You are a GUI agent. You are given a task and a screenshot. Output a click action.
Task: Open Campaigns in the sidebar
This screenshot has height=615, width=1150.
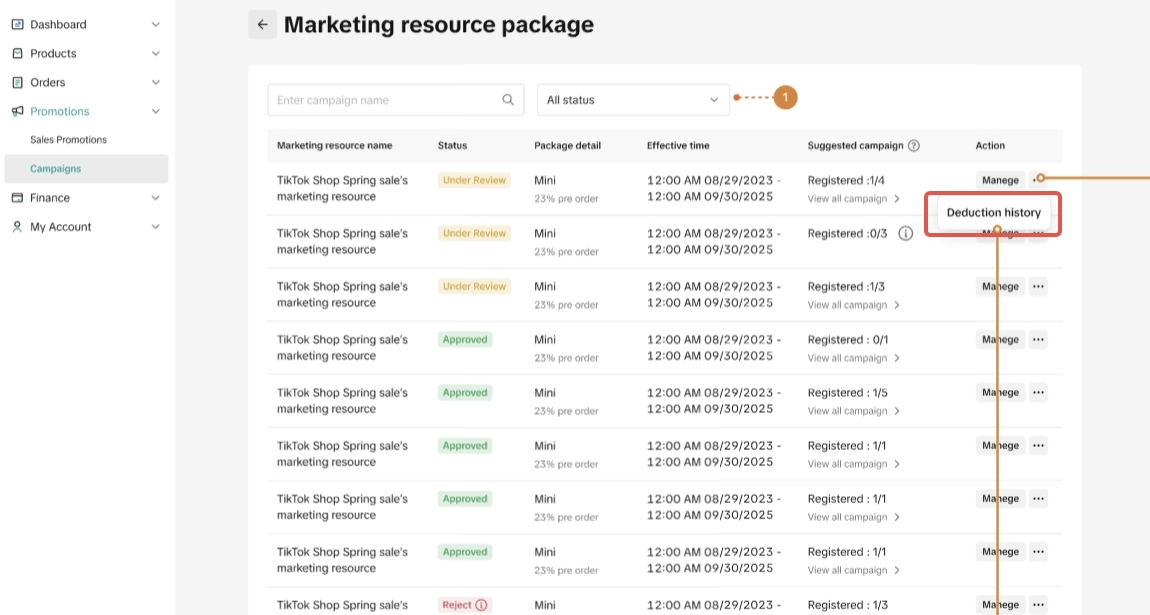[55, 169]
